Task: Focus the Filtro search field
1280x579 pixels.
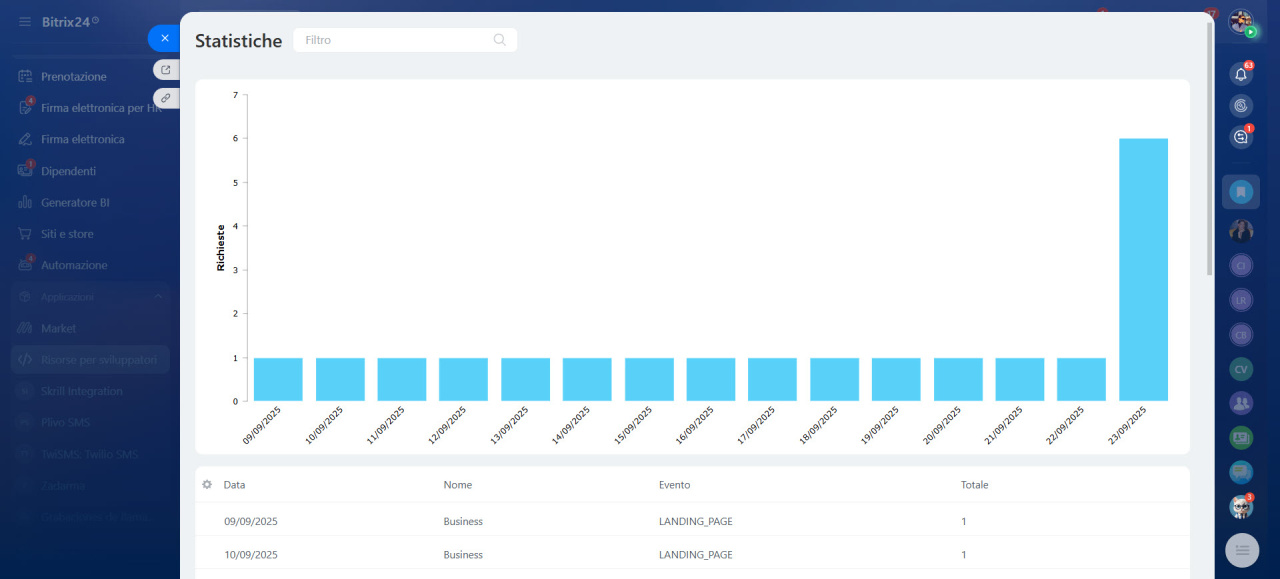Action: click(x=395, y=40)
